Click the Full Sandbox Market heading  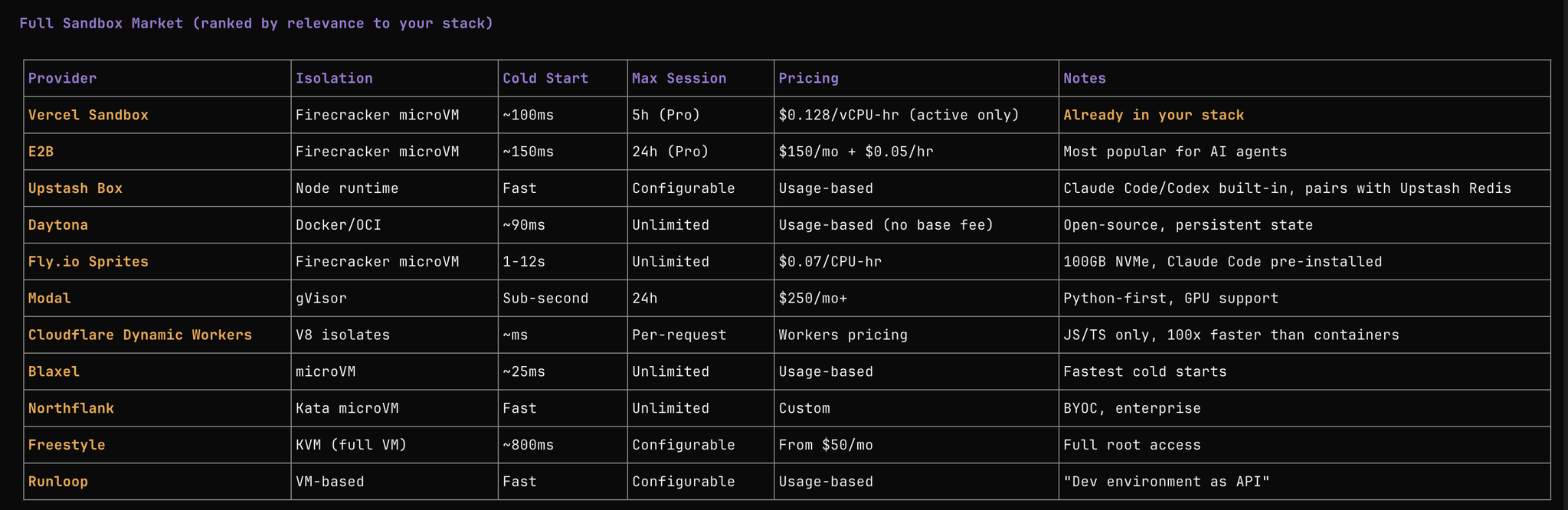click(x=256, y=24)
